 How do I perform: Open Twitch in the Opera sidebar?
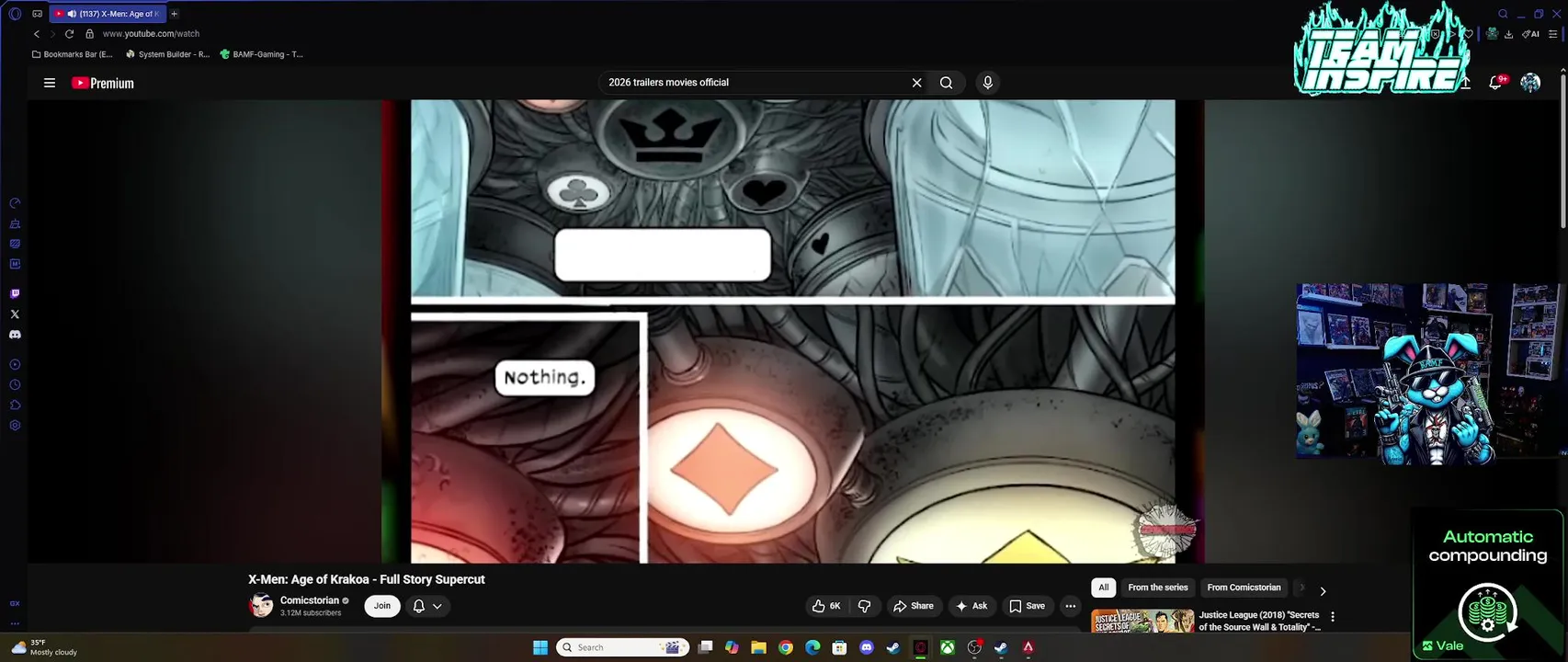coord(15,294)
